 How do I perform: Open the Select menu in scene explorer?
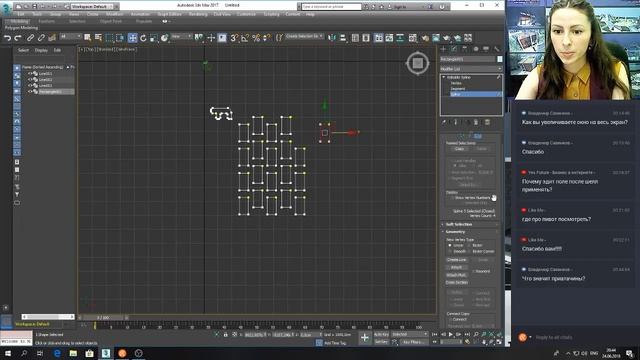click(23, 50)
